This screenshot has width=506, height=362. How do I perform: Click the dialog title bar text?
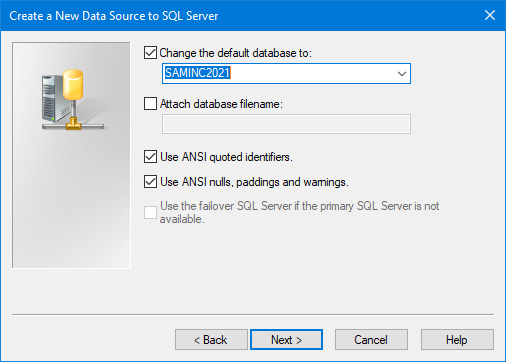tap(114, 16)
